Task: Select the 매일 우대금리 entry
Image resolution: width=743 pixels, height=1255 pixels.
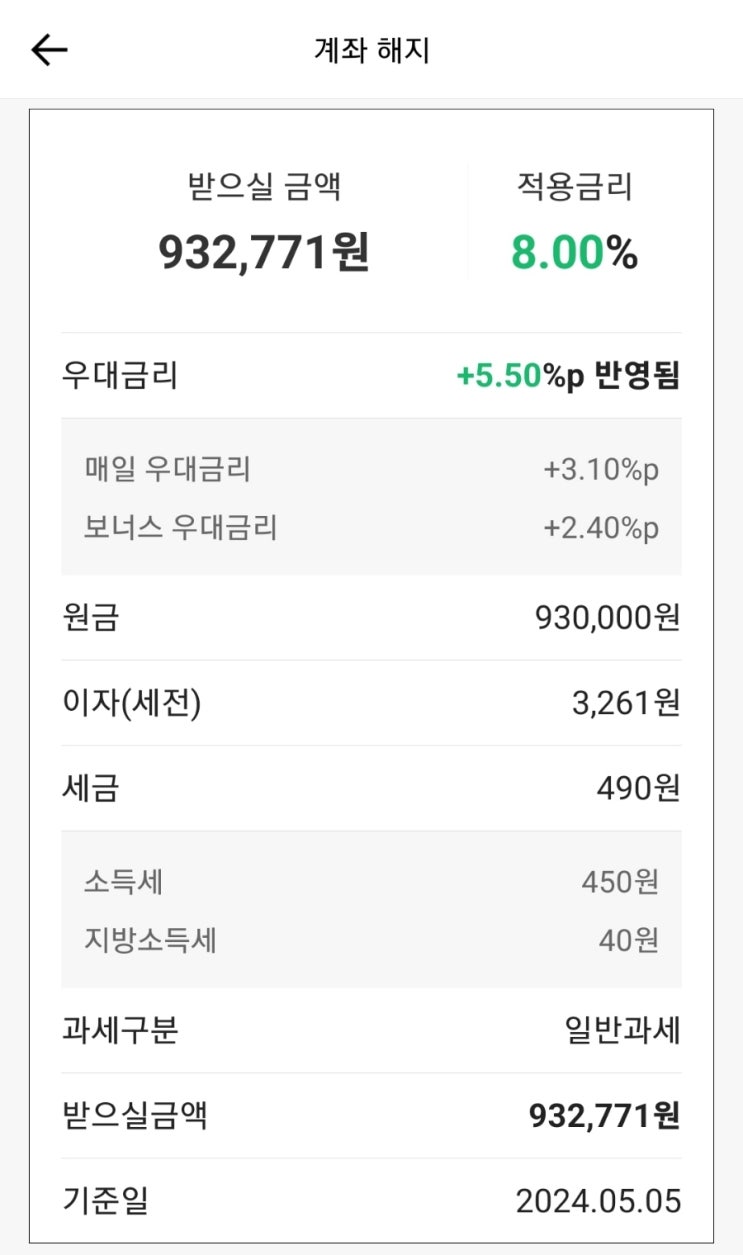Action: pyautogui.click(x=168, y=468)
